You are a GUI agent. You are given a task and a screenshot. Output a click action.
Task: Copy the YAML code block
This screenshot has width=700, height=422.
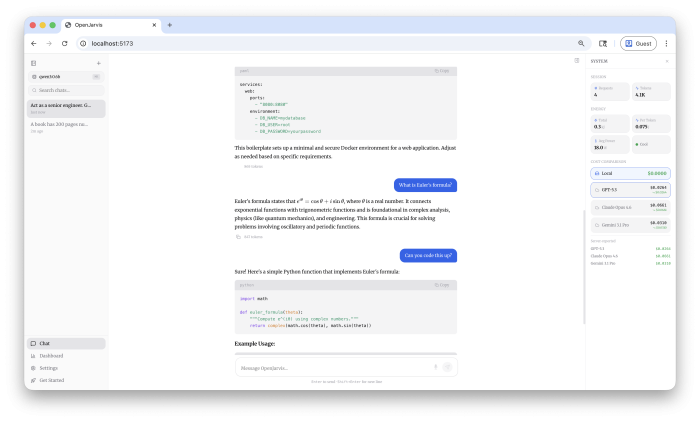(441, 71)
